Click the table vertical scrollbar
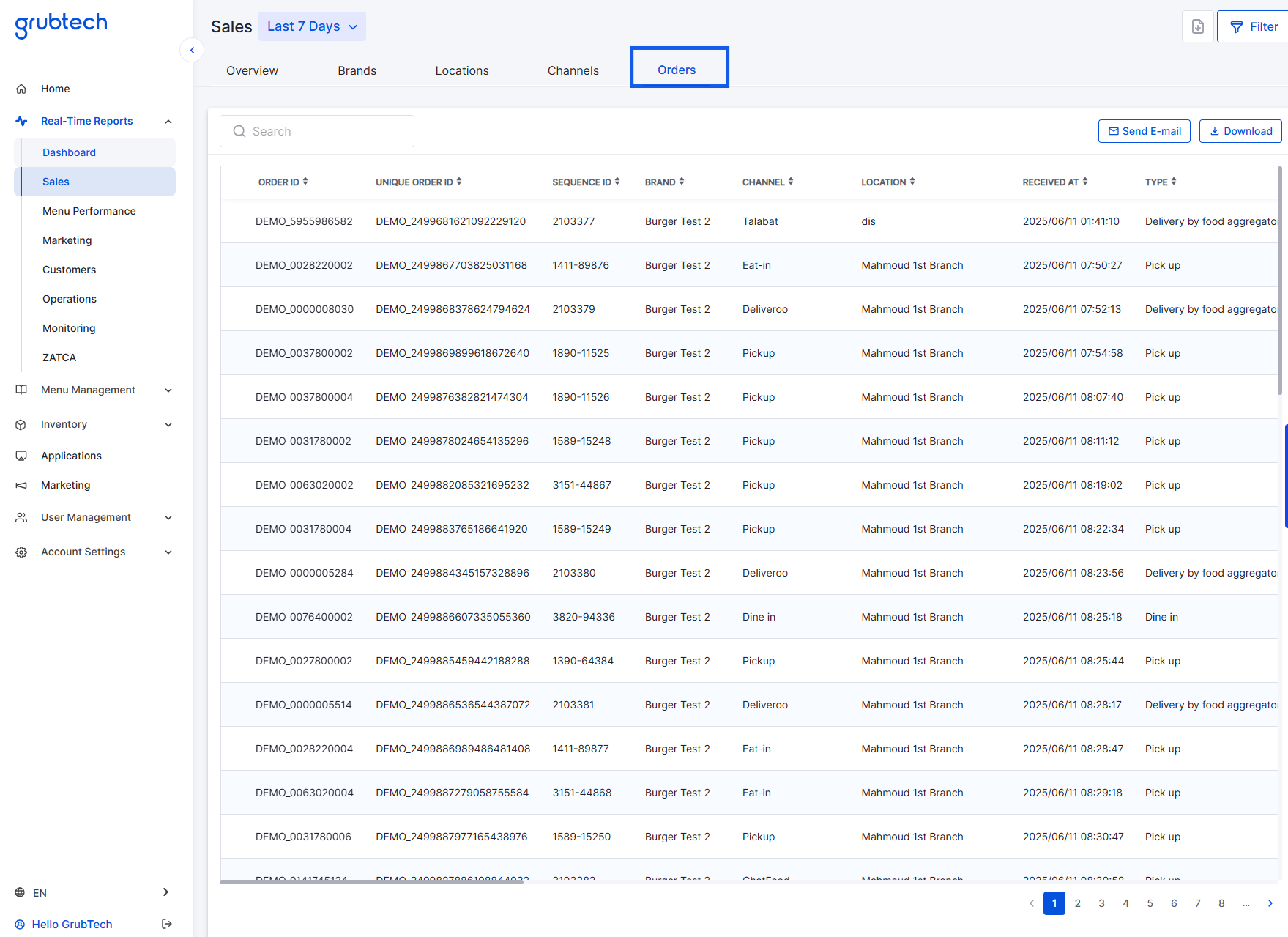The width and height of the screenshot is (1288, 937). point(1280,281)
